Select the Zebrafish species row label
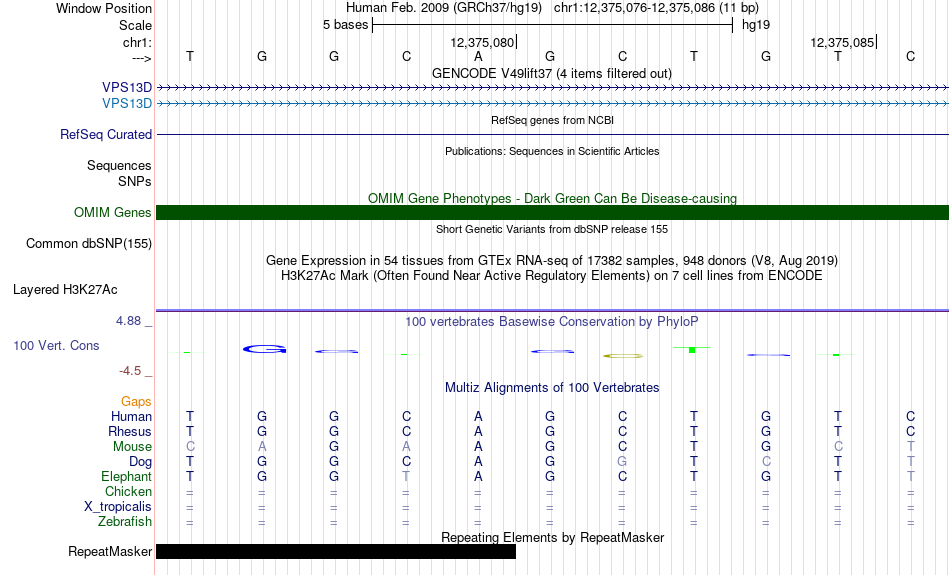The height and width of the screenshot is (575, 950). 125,521
